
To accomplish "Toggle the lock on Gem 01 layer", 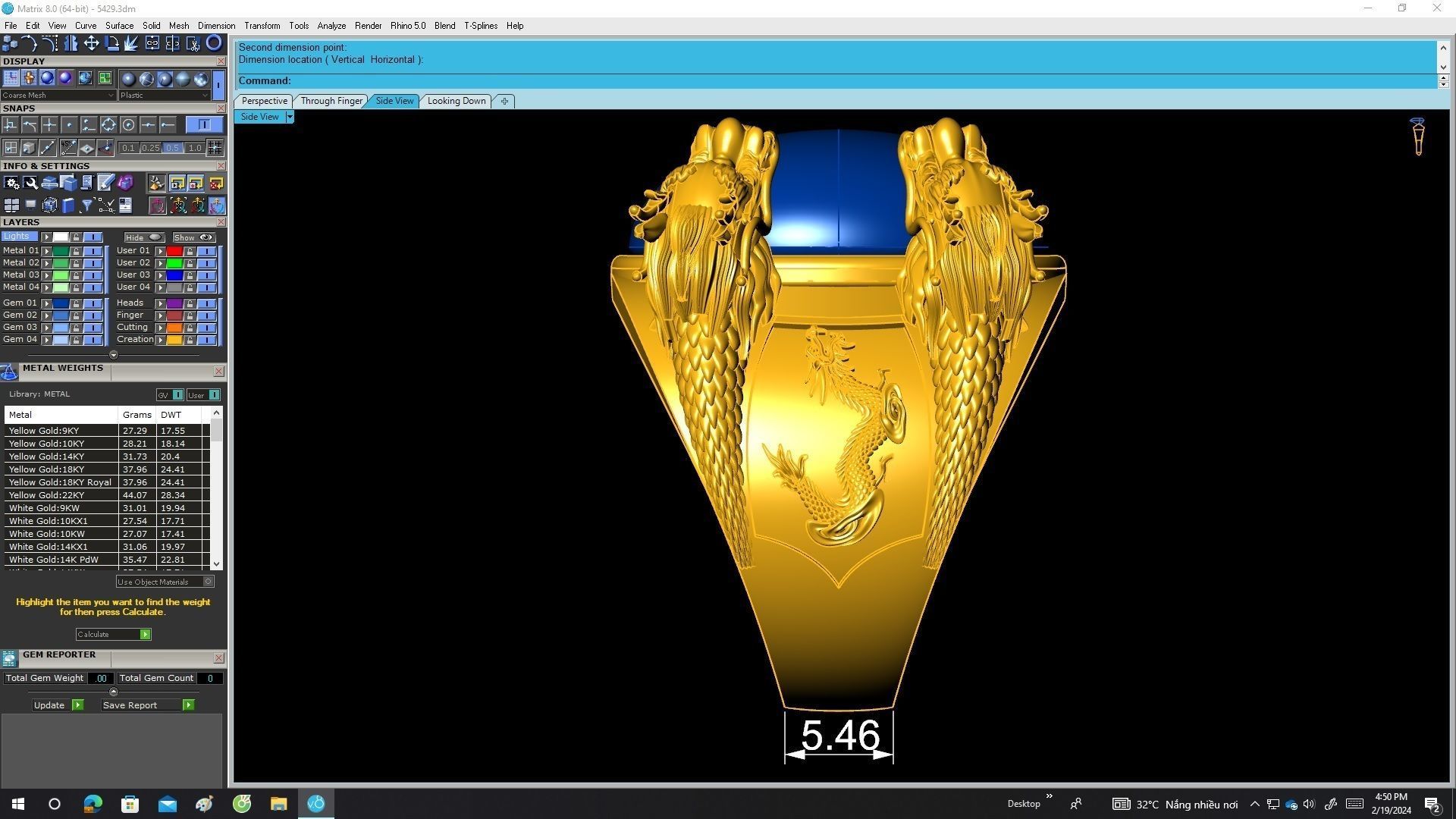I will [76, 303].
